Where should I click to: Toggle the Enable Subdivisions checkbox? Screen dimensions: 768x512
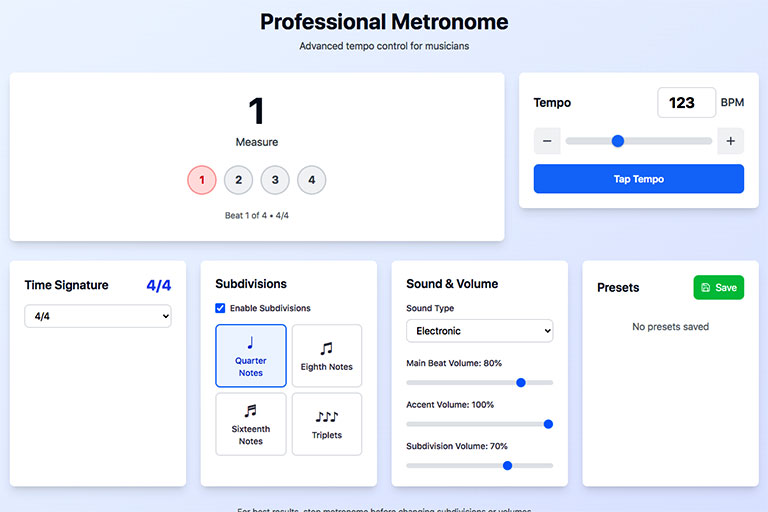click(x=220, y=308)
